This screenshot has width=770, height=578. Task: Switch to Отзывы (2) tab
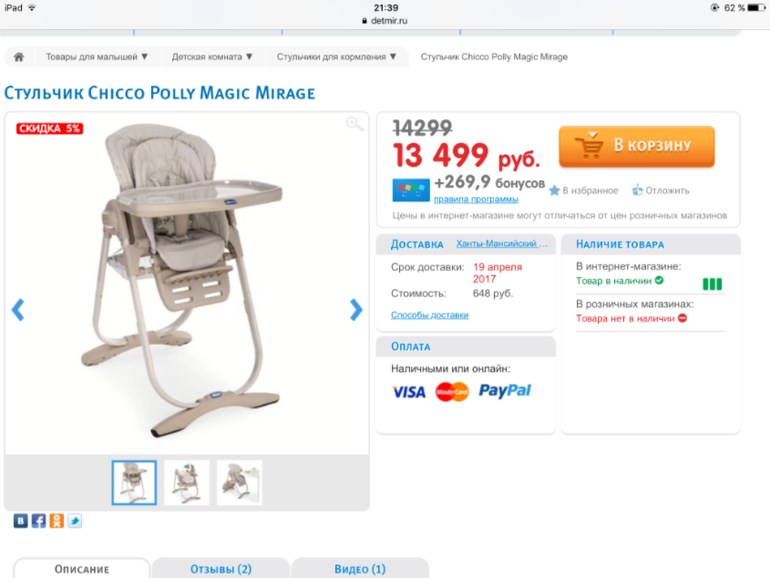pyautogui.click(x=221, y=569)
